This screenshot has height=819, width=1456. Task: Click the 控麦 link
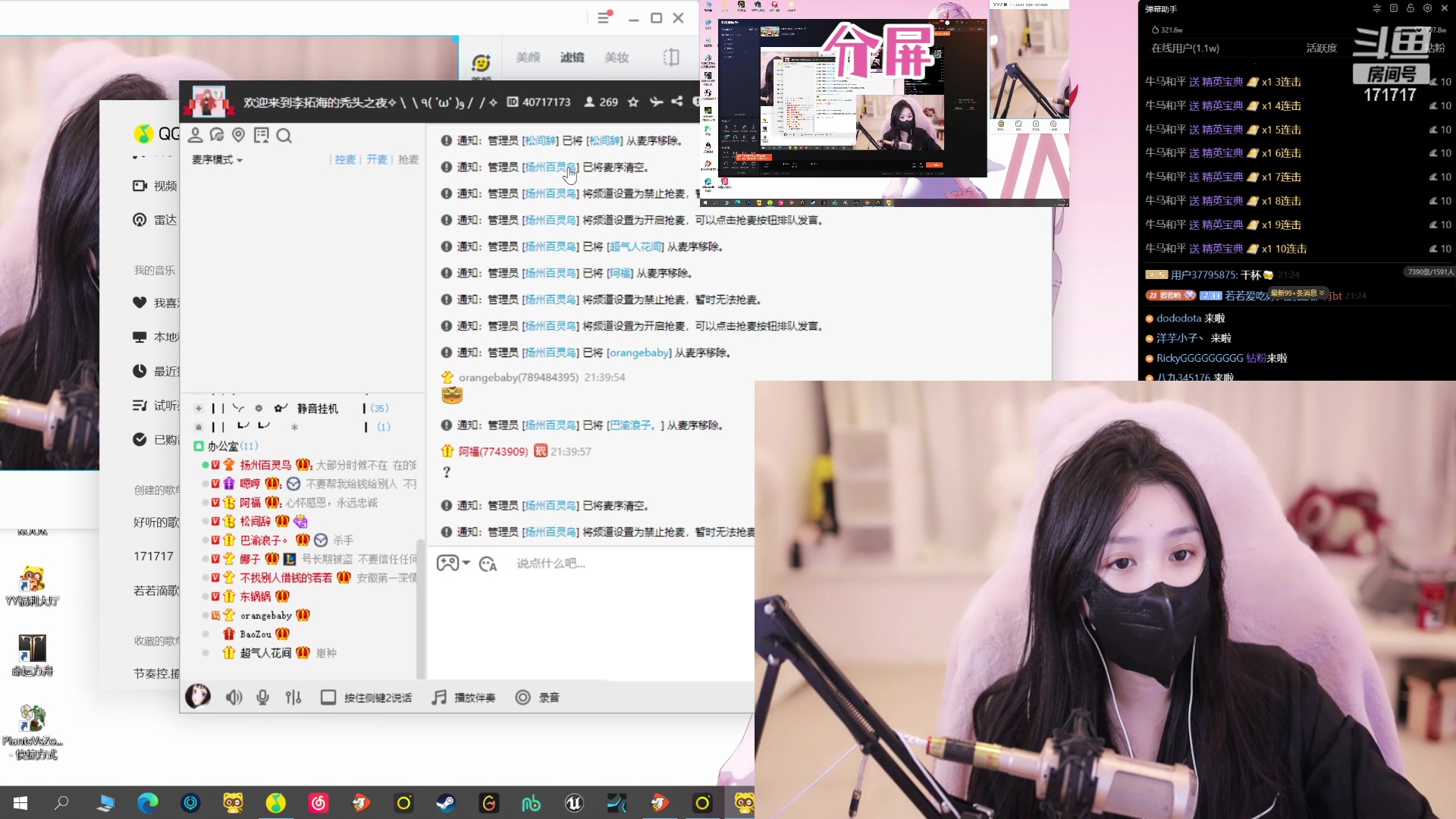pos(345,159)
